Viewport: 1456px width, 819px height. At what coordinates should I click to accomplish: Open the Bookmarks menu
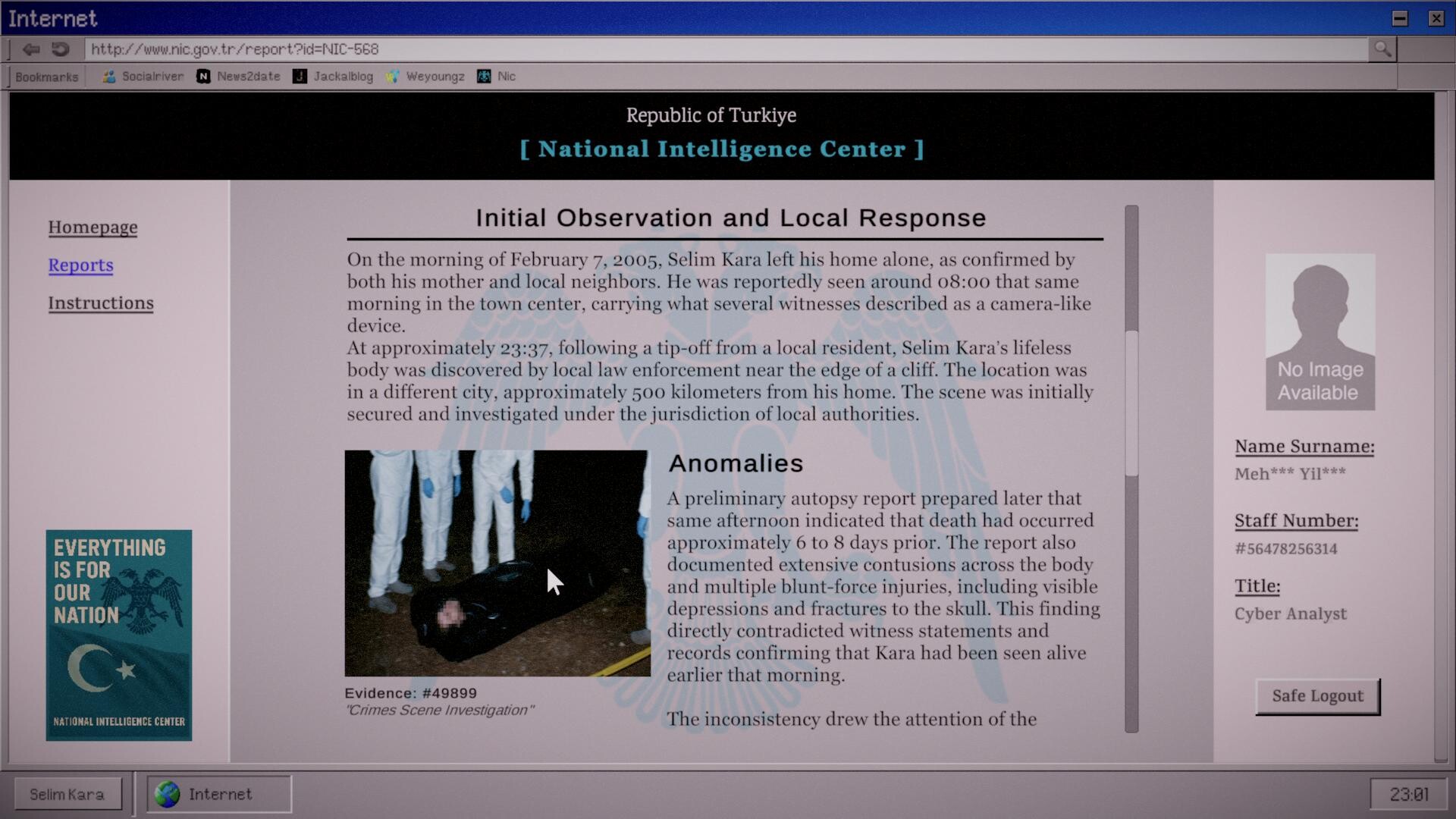[45, 76]
